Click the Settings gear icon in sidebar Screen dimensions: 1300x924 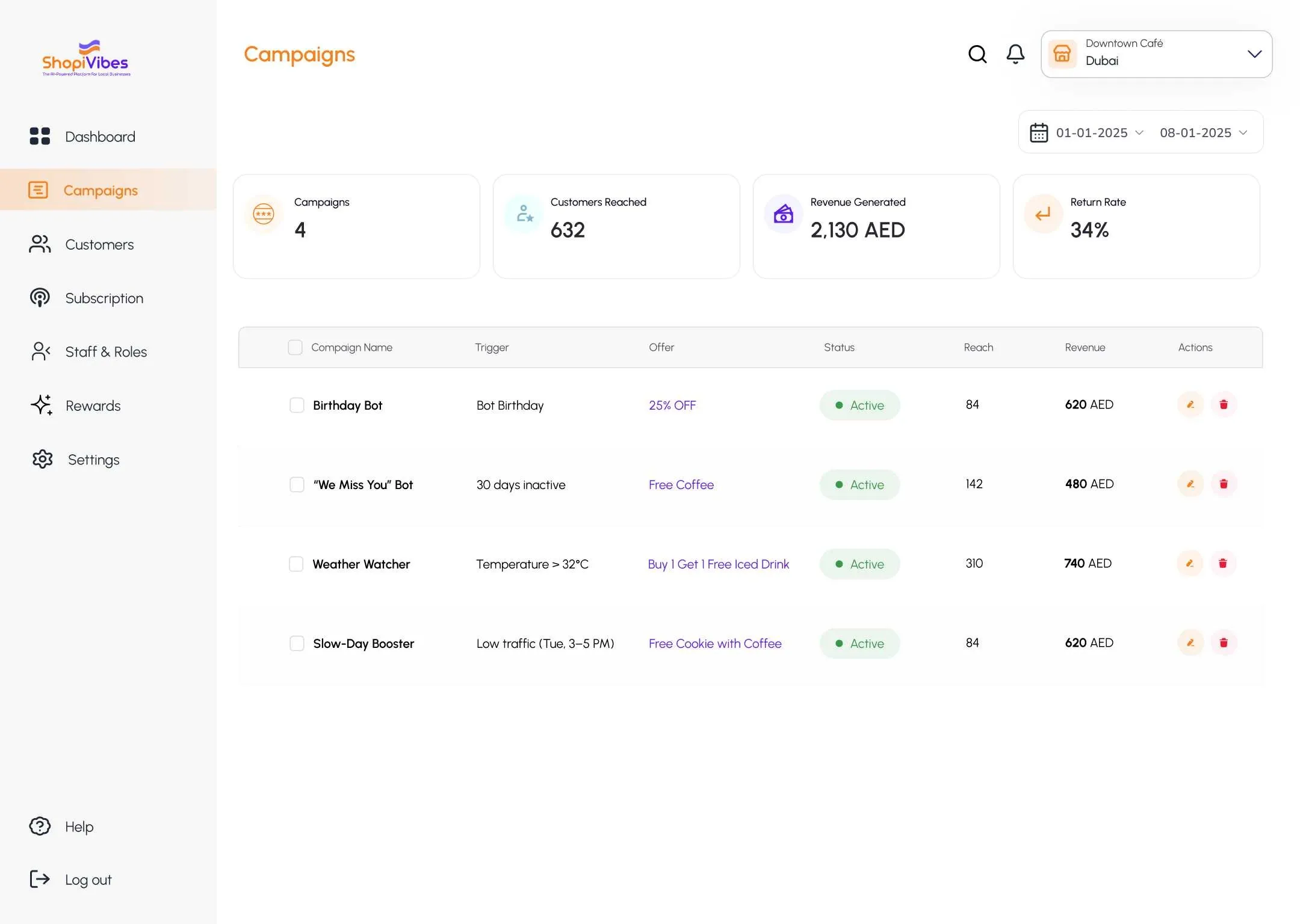pyautogui.click(x=42, y=459)
